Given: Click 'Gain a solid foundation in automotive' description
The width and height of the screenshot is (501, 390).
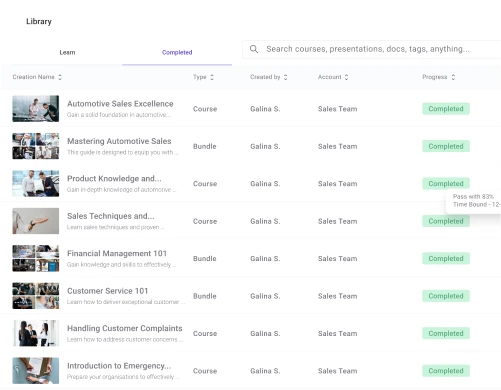Looking at the screenshot, I should pyautogui.click(x=118, y=115).
